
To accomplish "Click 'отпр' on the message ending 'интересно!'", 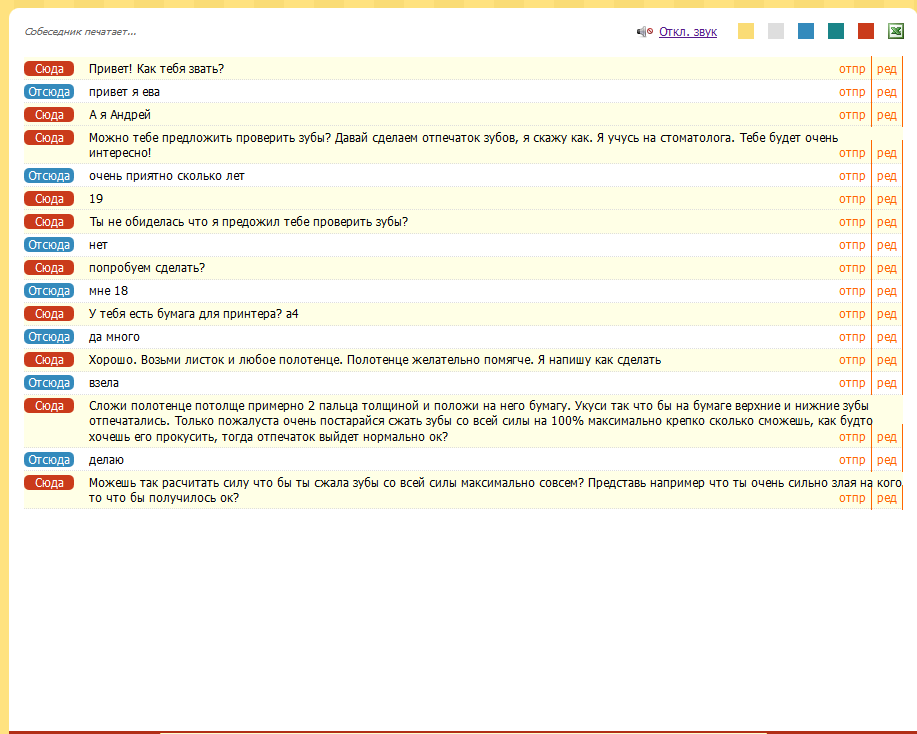I will click(852, 153).
